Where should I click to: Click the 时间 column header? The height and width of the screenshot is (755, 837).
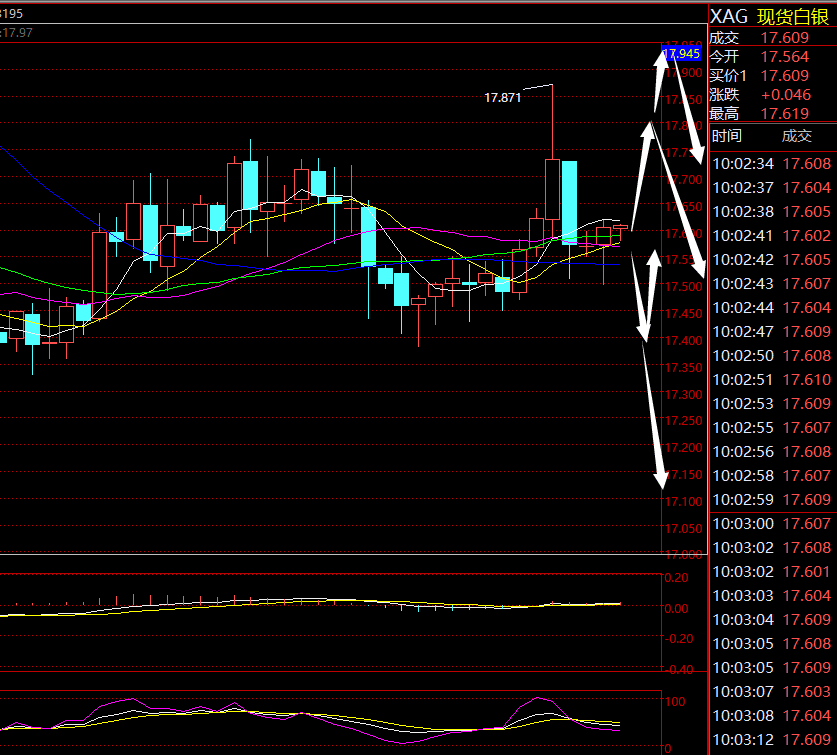click(727, 136)
